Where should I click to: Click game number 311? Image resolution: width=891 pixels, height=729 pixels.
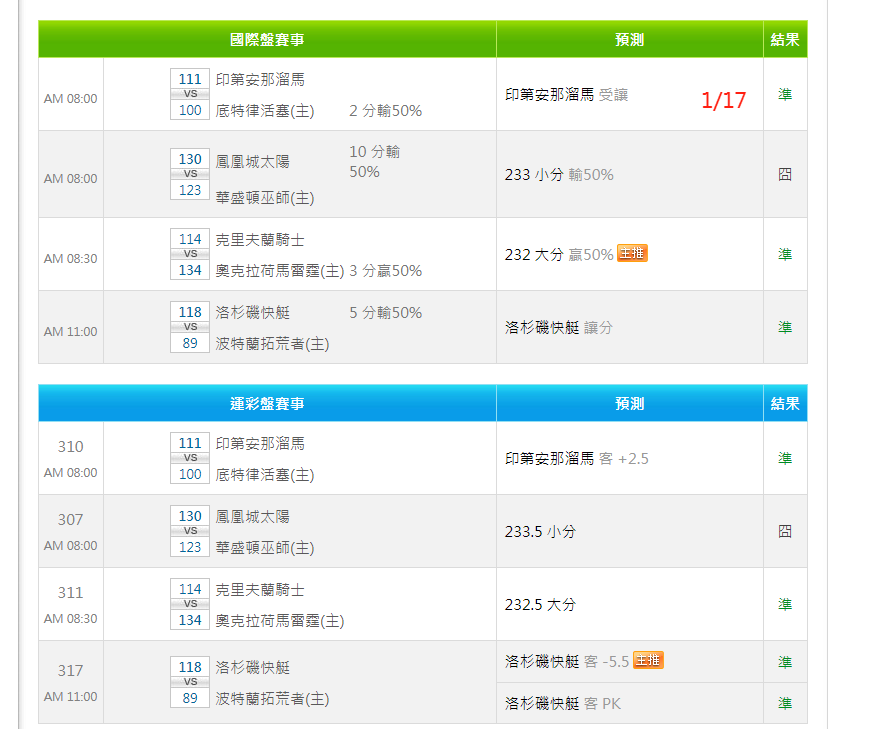click(70, 593)
